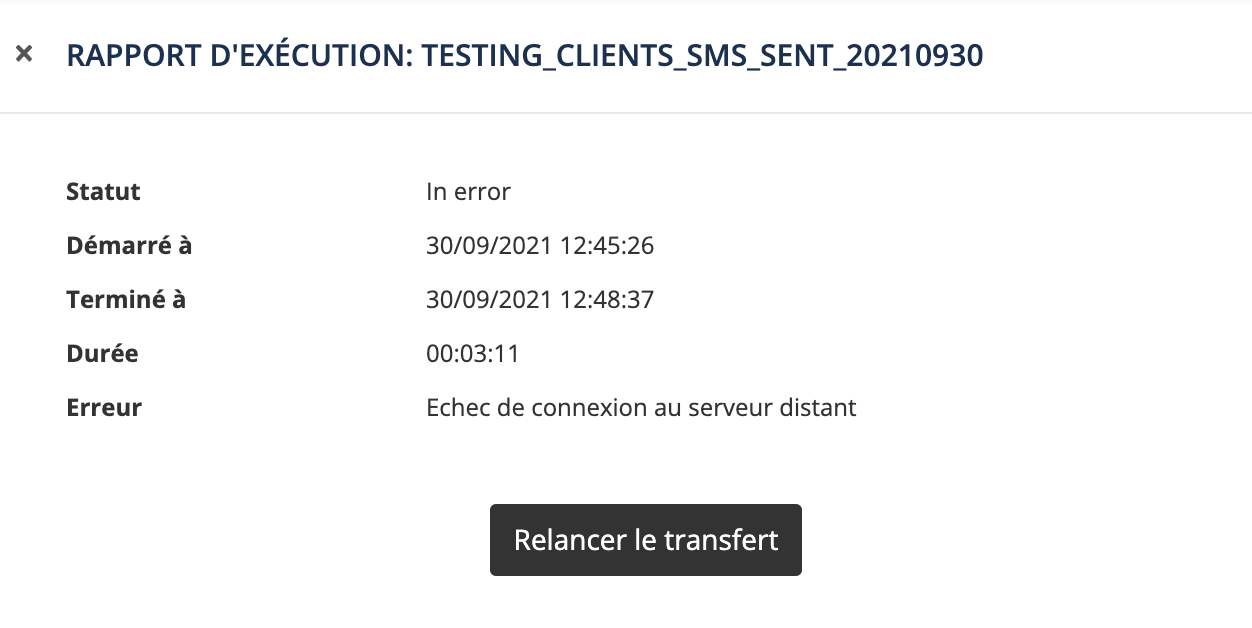
Task: Click the Relancer le transfert button
Action: coord(645,540)
